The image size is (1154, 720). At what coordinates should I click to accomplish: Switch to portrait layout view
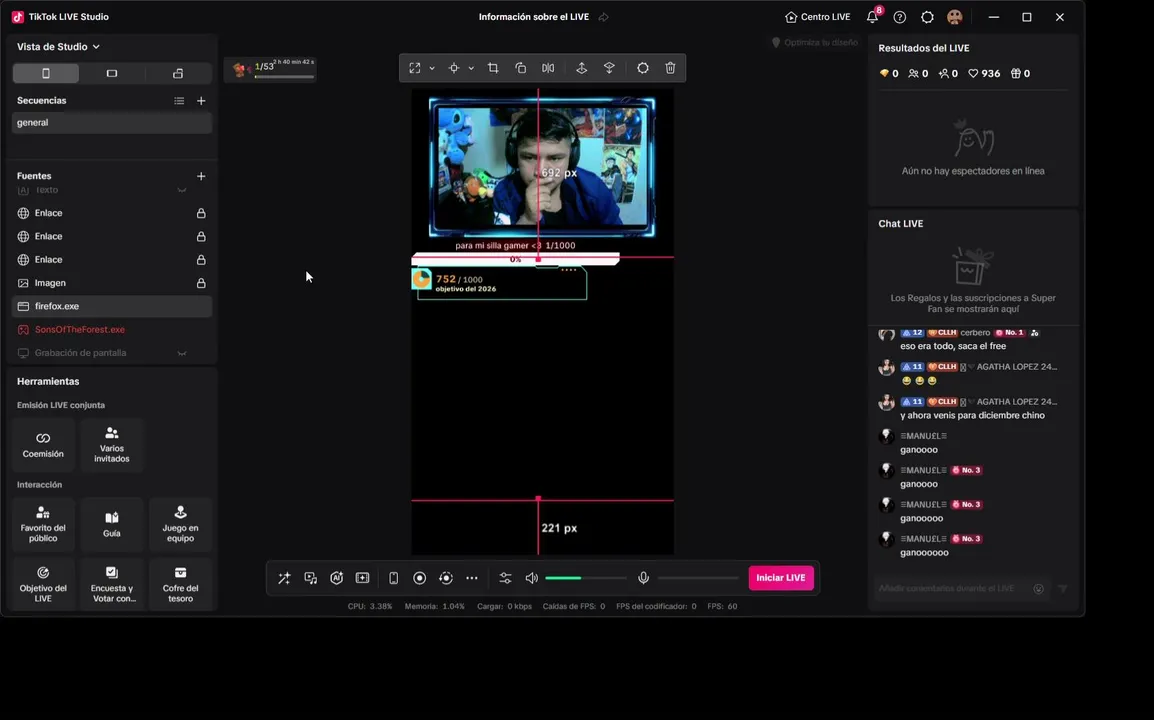pyautogui.click(x=46, y=74)
